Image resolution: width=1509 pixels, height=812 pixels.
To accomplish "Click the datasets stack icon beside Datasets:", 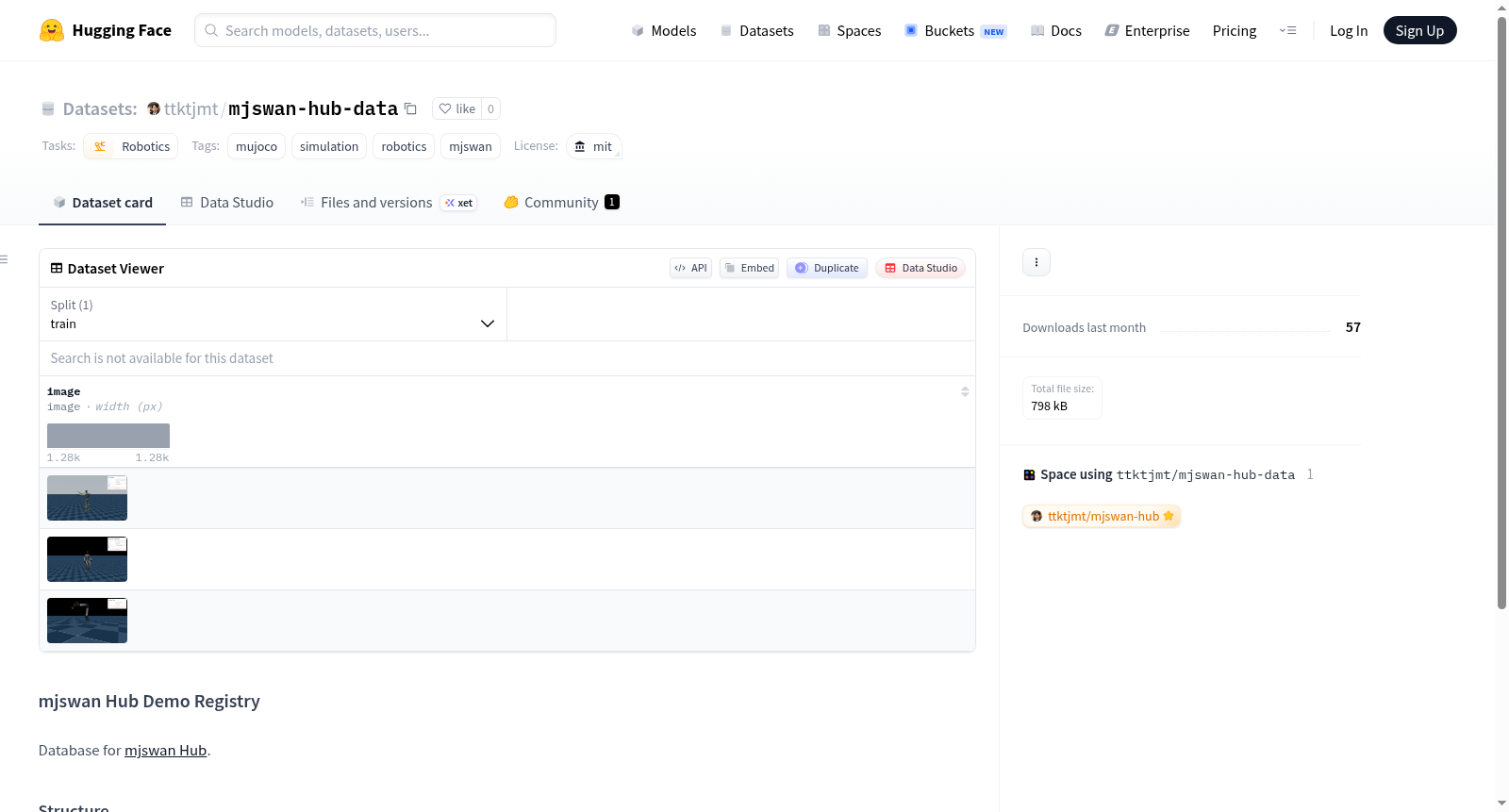I will 48,108.
